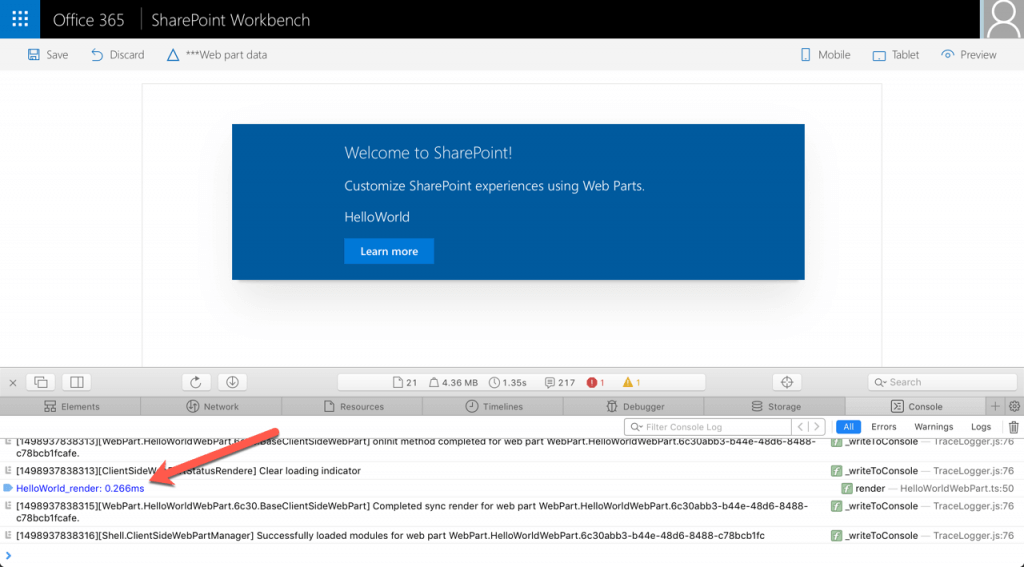Click Clear loading indicator log message
This screenshot has width=1024, height=567.
click(188, 471)
